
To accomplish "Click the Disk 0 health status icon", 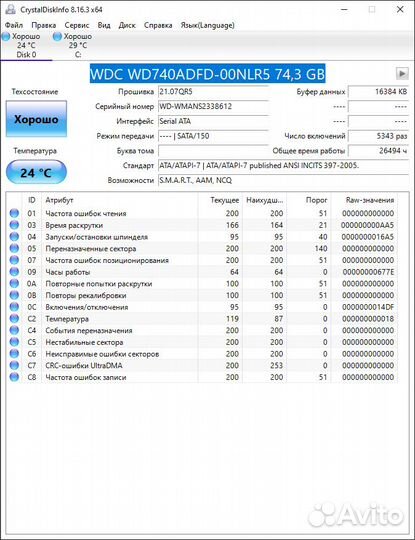I will [6, 37].
